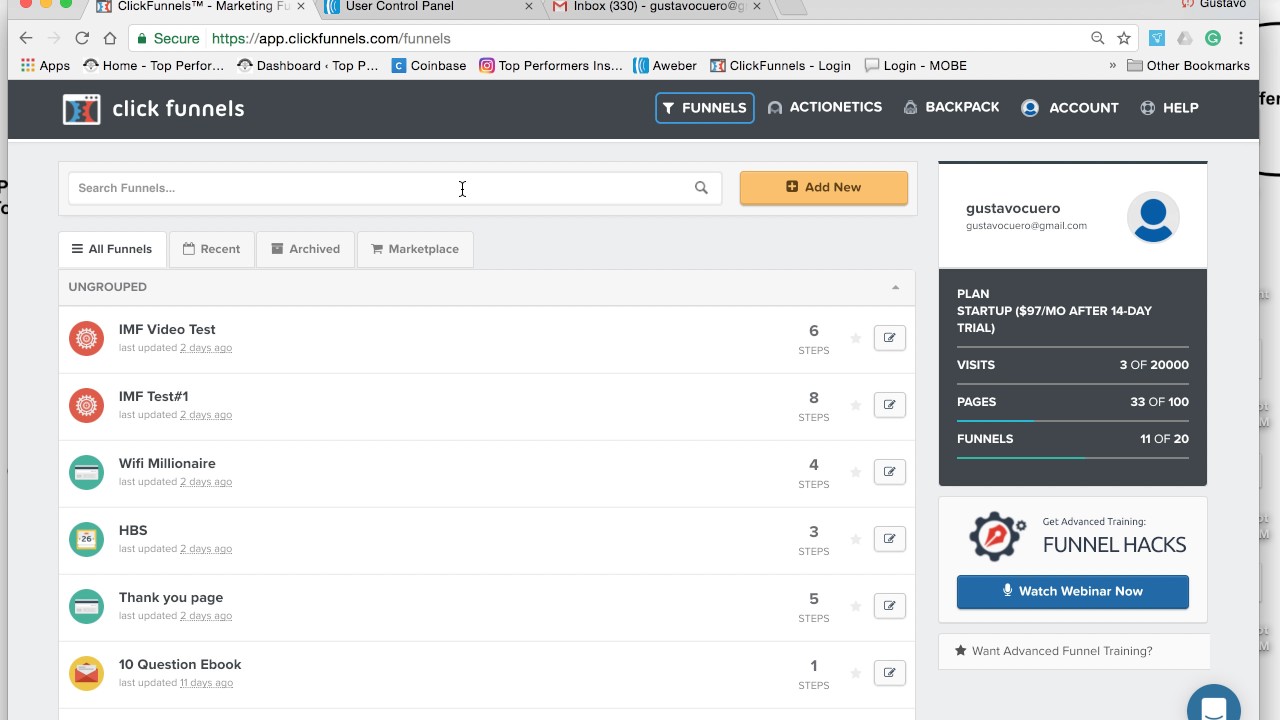
Task: Click gustavocuero username text
Action: pyautogui.click(x=1013, y=208)
